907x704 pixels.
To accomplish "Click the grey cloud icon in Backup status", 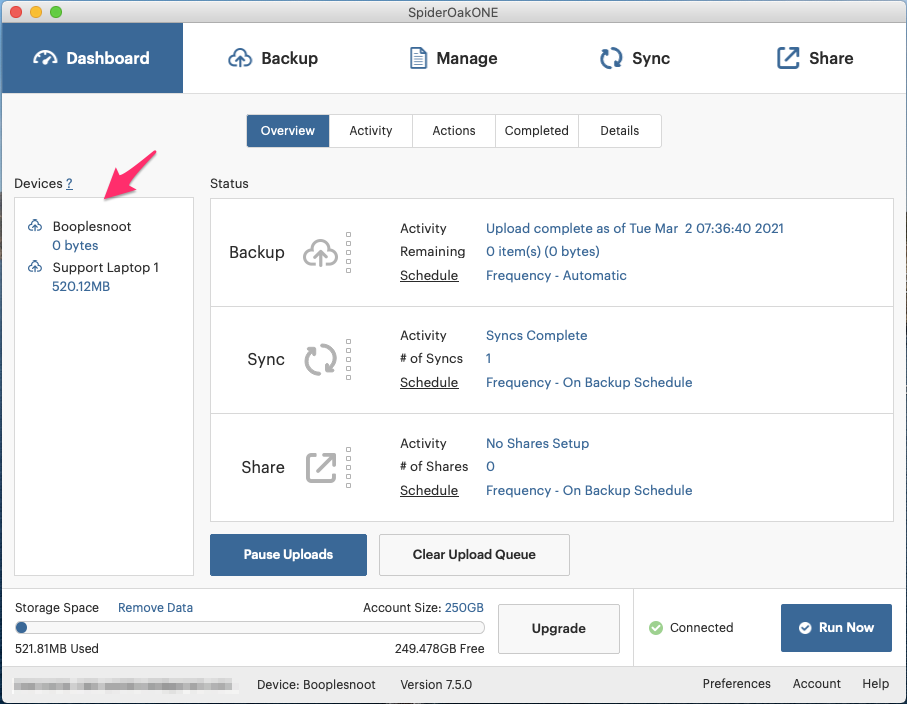I will pyautogui.click(x=320, y=253).
